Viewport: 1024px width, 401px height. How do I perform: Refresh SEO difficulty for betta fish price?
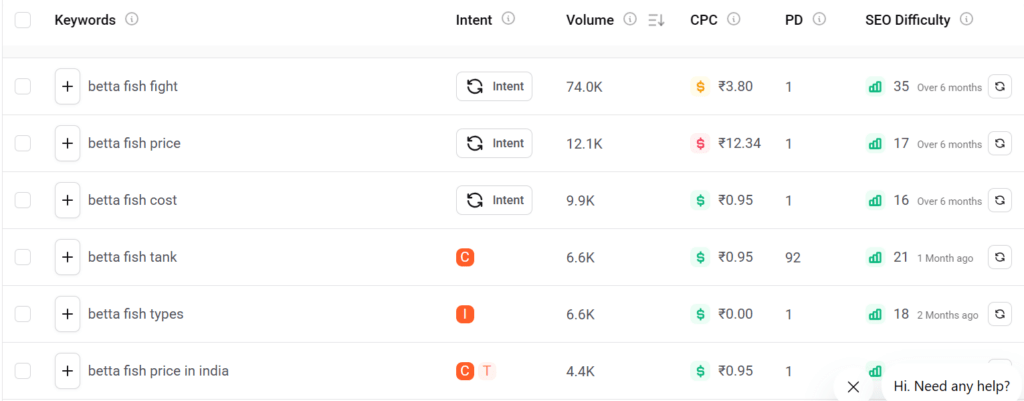[x=999, y=143]
